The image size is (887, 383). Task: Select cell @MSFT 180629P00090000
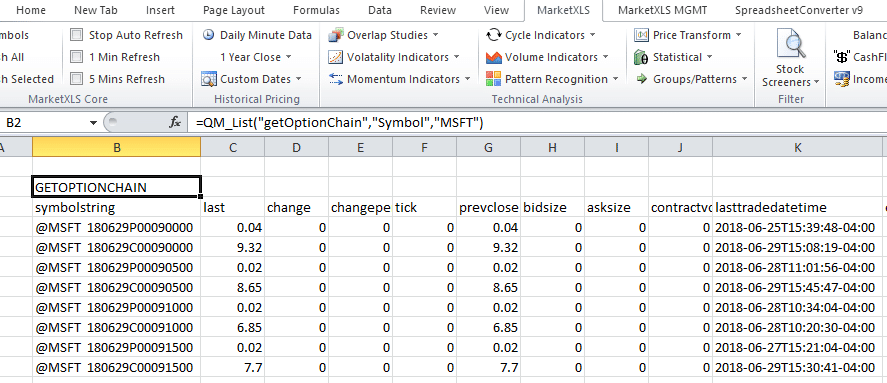click(117, 227)
